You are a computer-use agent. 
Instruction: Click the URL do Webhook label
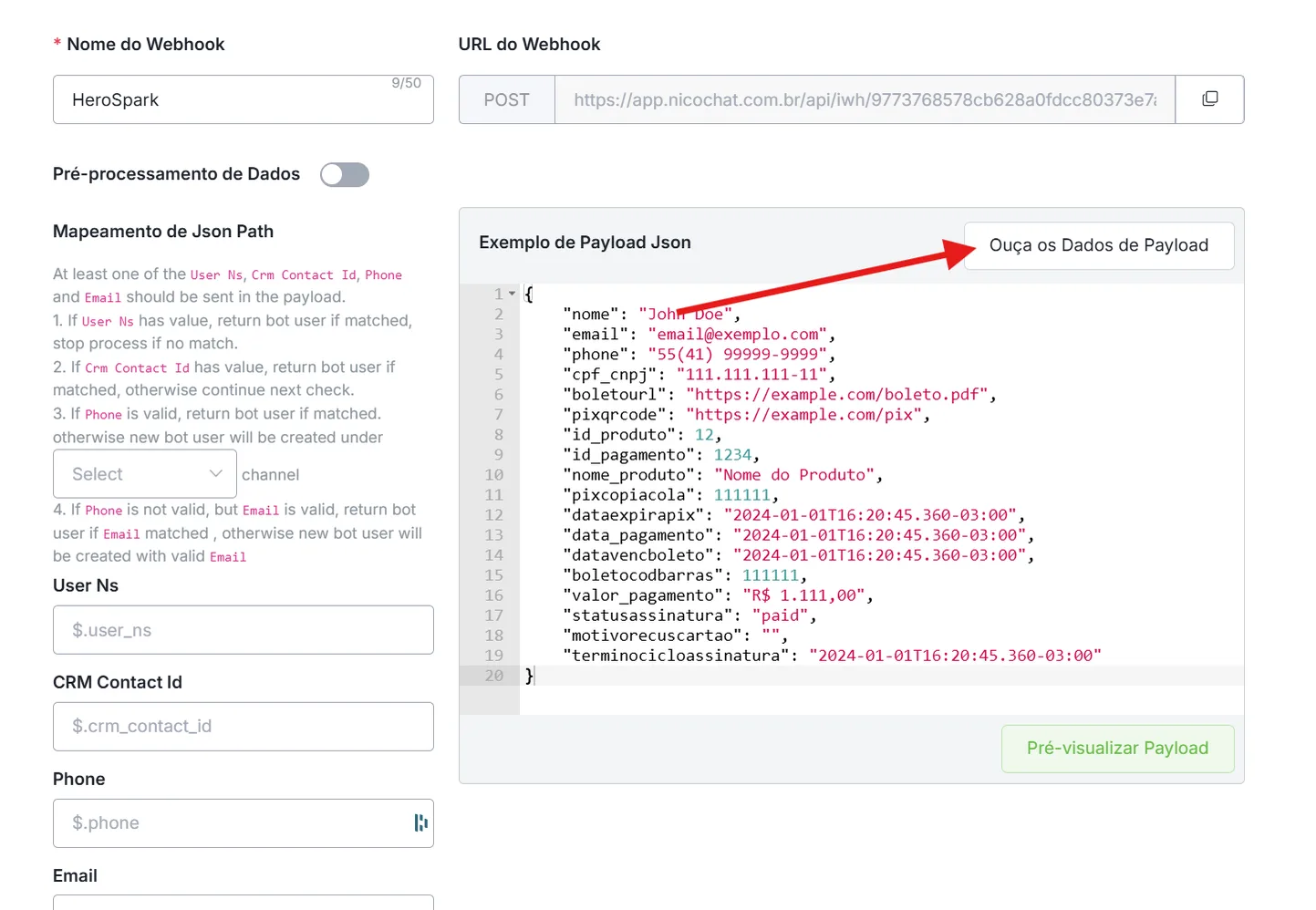[529, 45]
